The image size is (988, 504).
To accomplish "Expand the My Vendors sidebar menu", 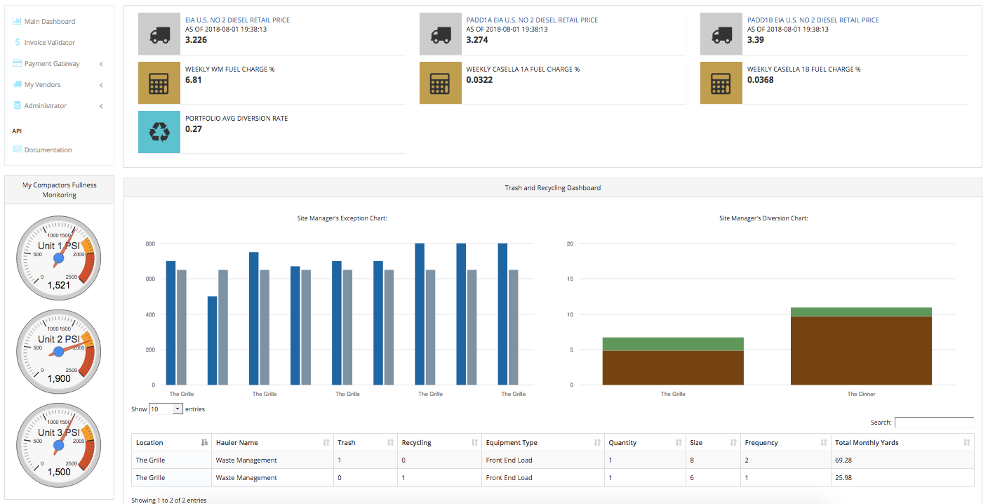I will [101, 85].
